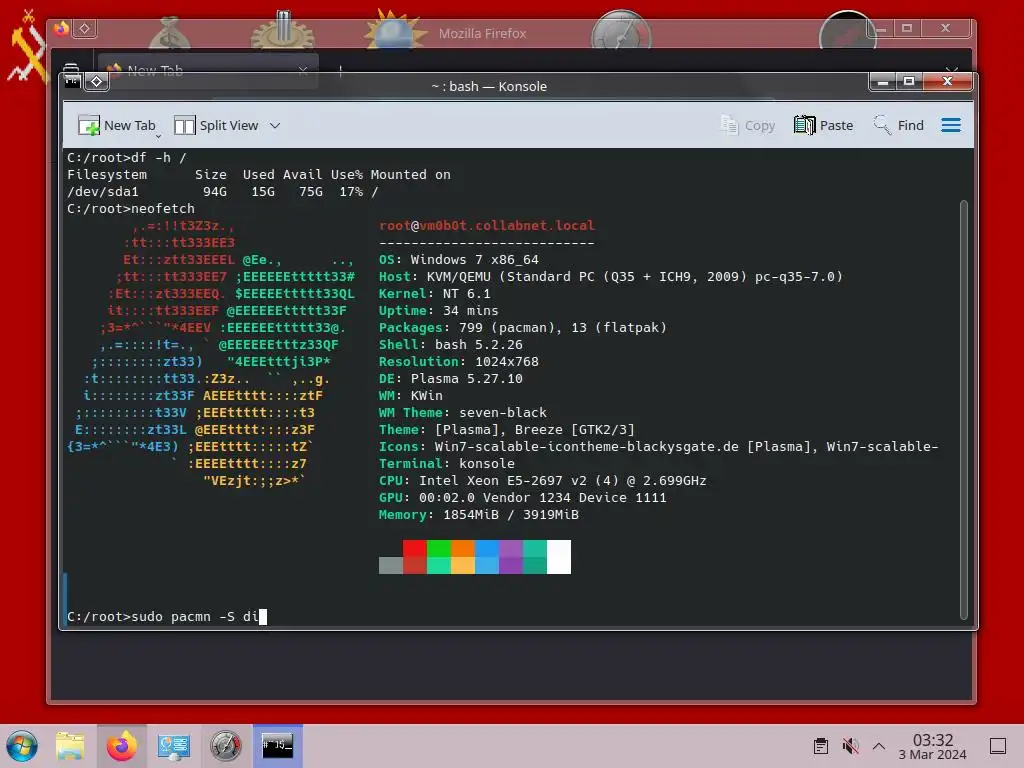
Task: Click the root@vm0b0t.collabnet.local hostname text
Action: click(x=487, y=225)
